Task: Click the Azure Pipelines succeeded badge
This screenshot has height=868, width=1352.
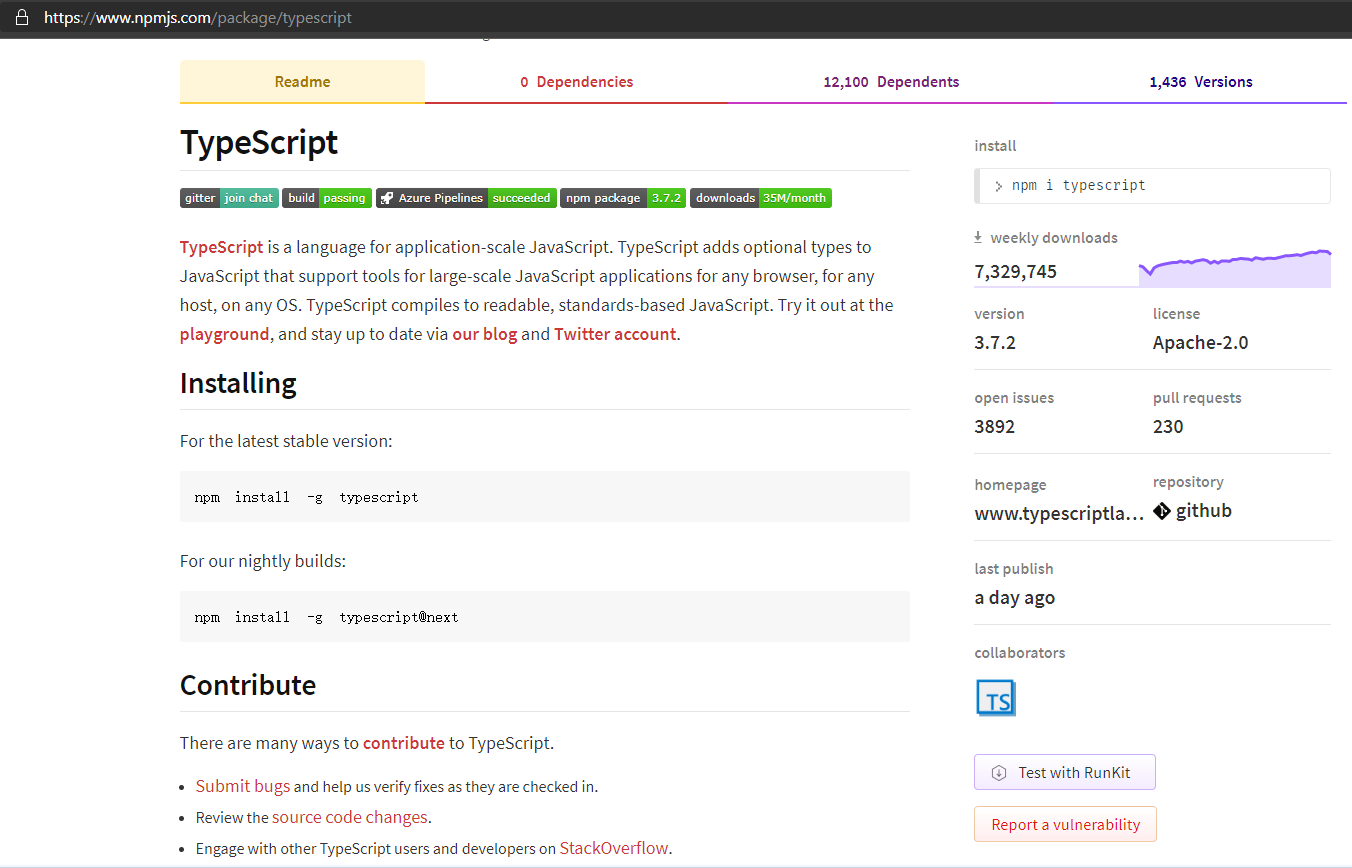Action: coord(466,198)
